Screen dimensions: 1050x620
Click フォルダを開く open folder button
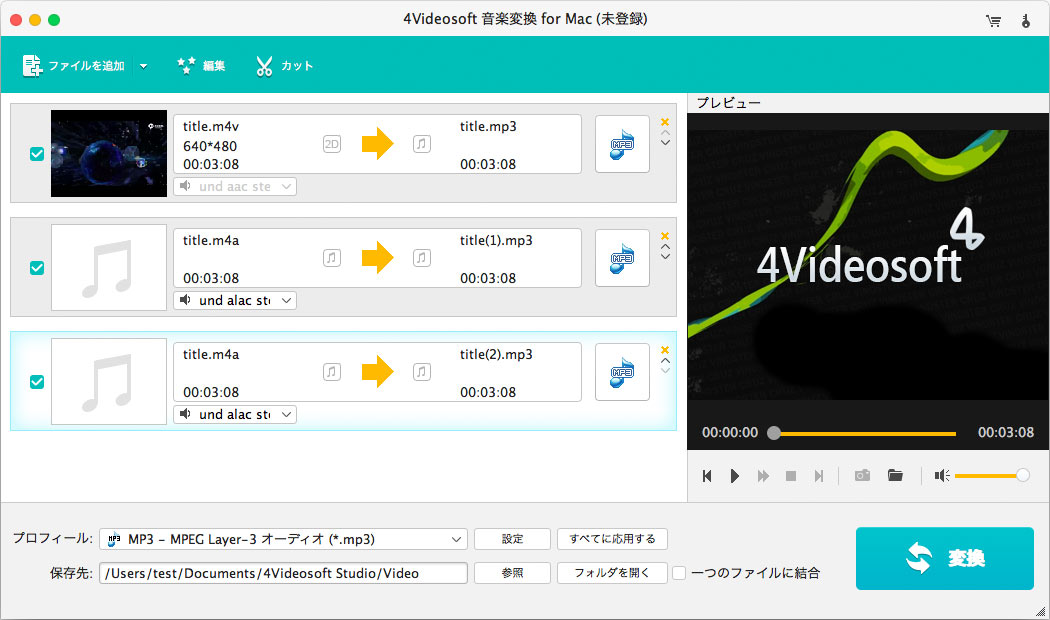coord(612,573)
